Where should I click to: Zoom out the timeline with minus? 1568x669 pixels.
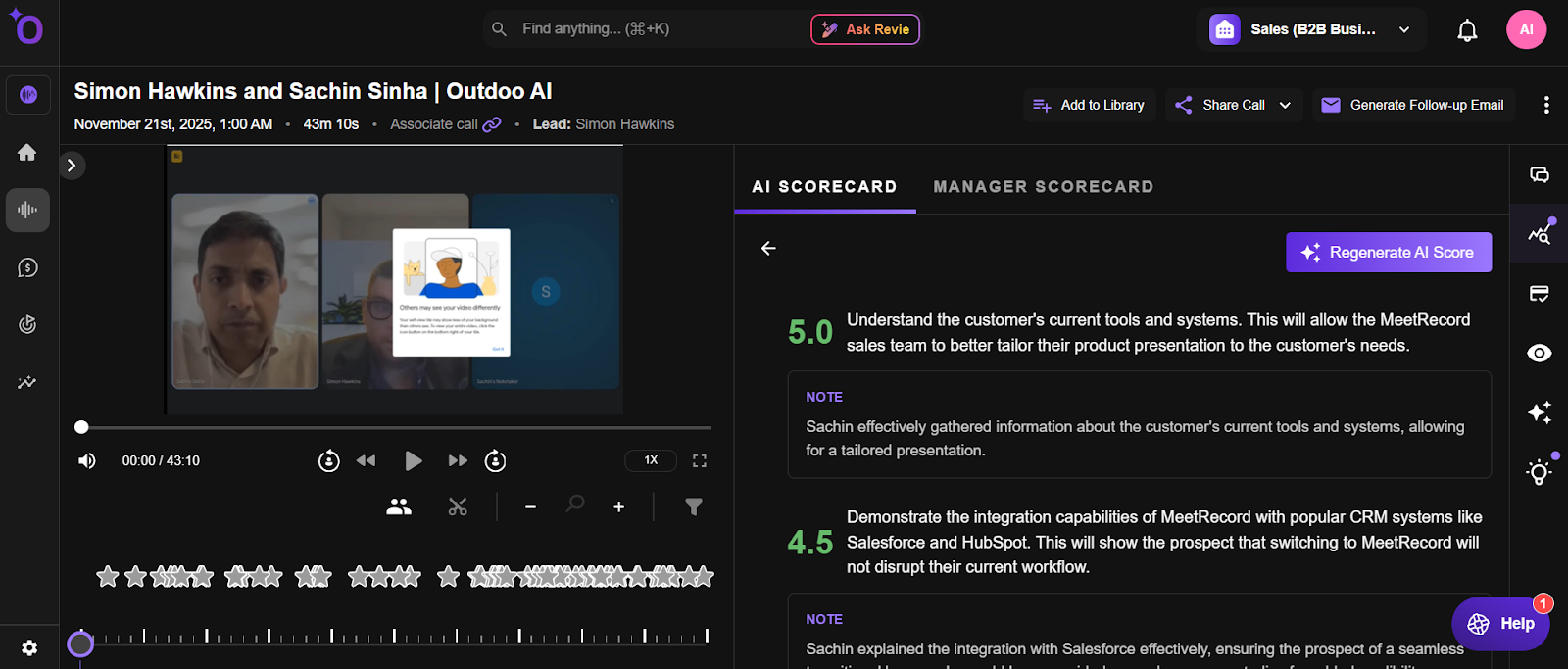point(530,506)
